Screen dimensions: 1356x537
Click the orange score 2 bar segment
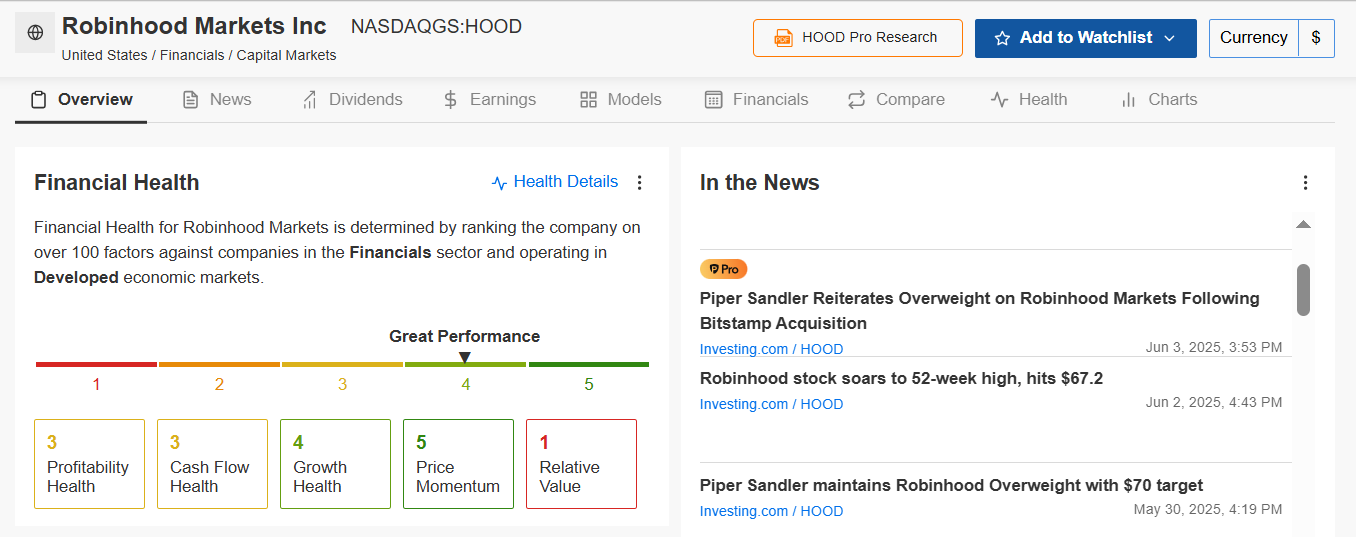click(x=219, y=364)
